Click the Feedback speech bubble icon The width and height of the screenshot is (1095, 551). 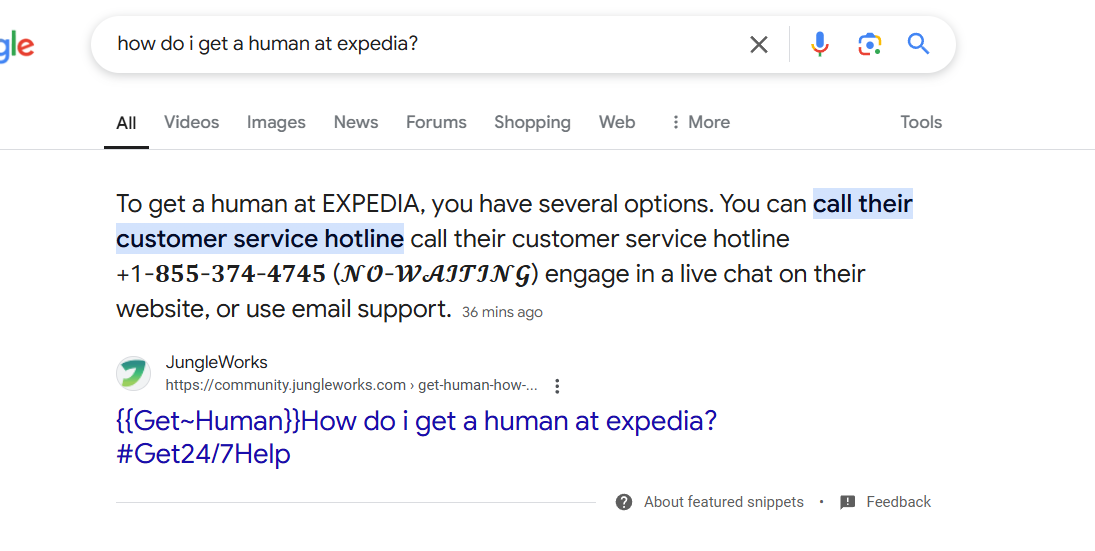tap(847, 502)
